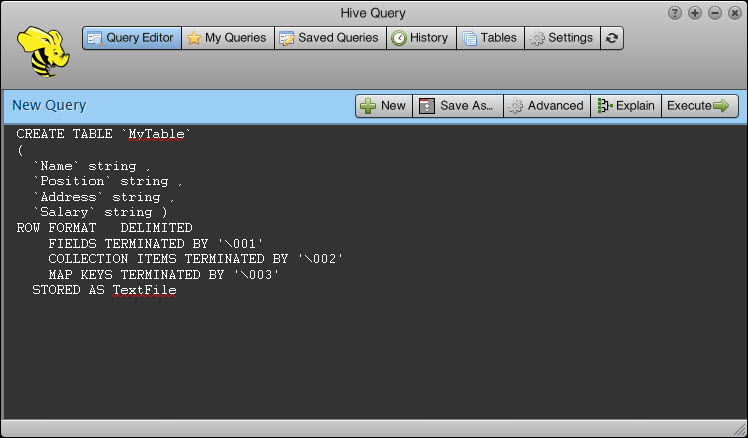The width and height of the screenshot is (748, 438).
Task: Click the green plus New icon
Action: click(x=368, y=106)
